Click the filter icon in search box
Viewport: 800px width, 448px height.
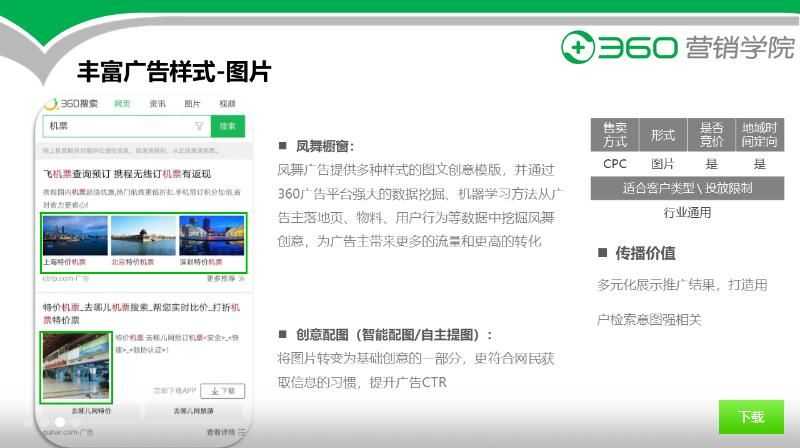[199, 126]
